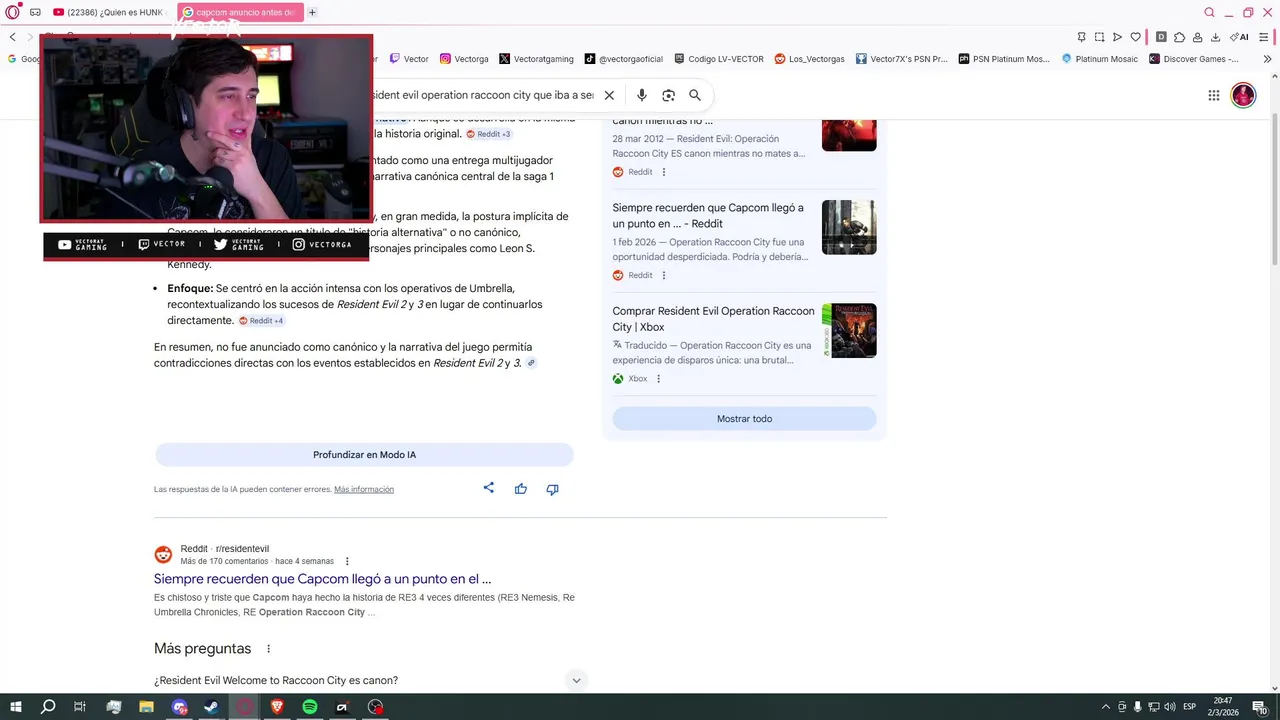The height and width of the screenshot is (720, 1280).
Task: Open a new browser tab with plus
Action: (312, 12)
